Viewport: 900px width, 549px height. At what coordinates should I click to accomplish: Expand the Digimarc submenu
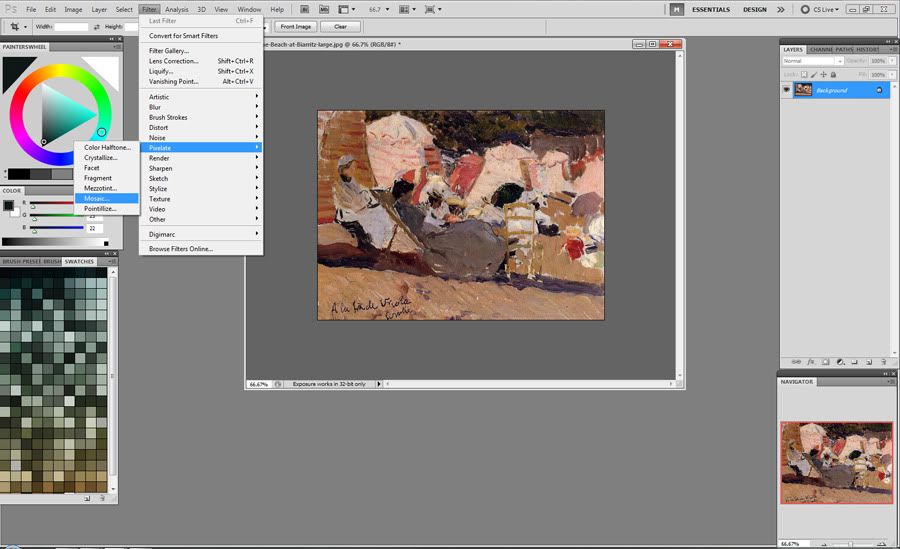pos(201,234)
